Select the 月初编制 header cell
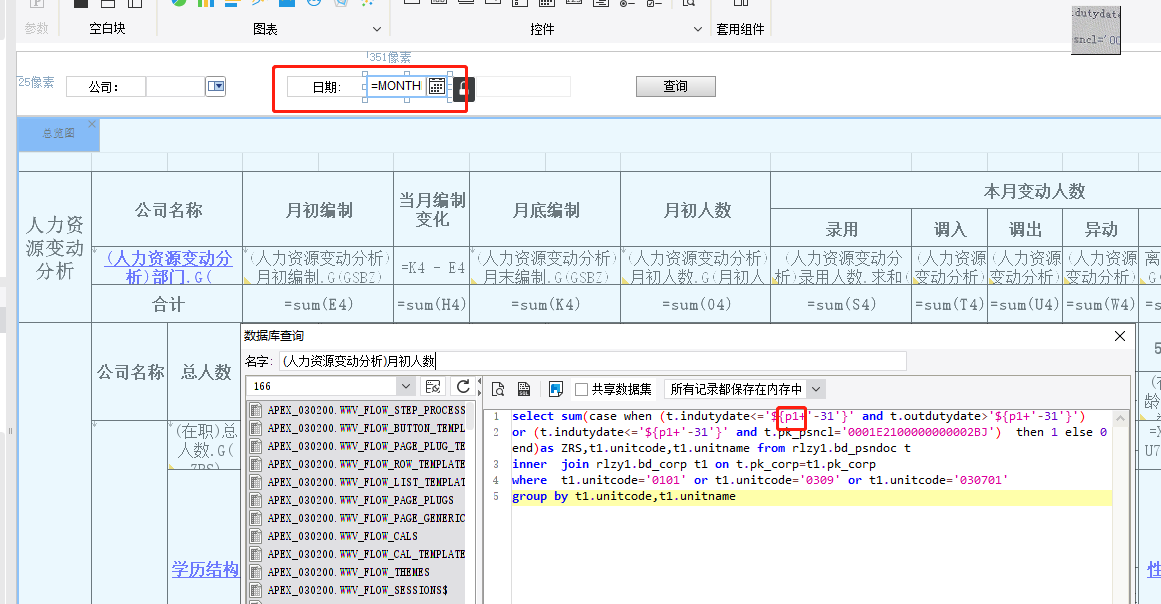This screenshot has height=604, width=1161. pos(318,209)
